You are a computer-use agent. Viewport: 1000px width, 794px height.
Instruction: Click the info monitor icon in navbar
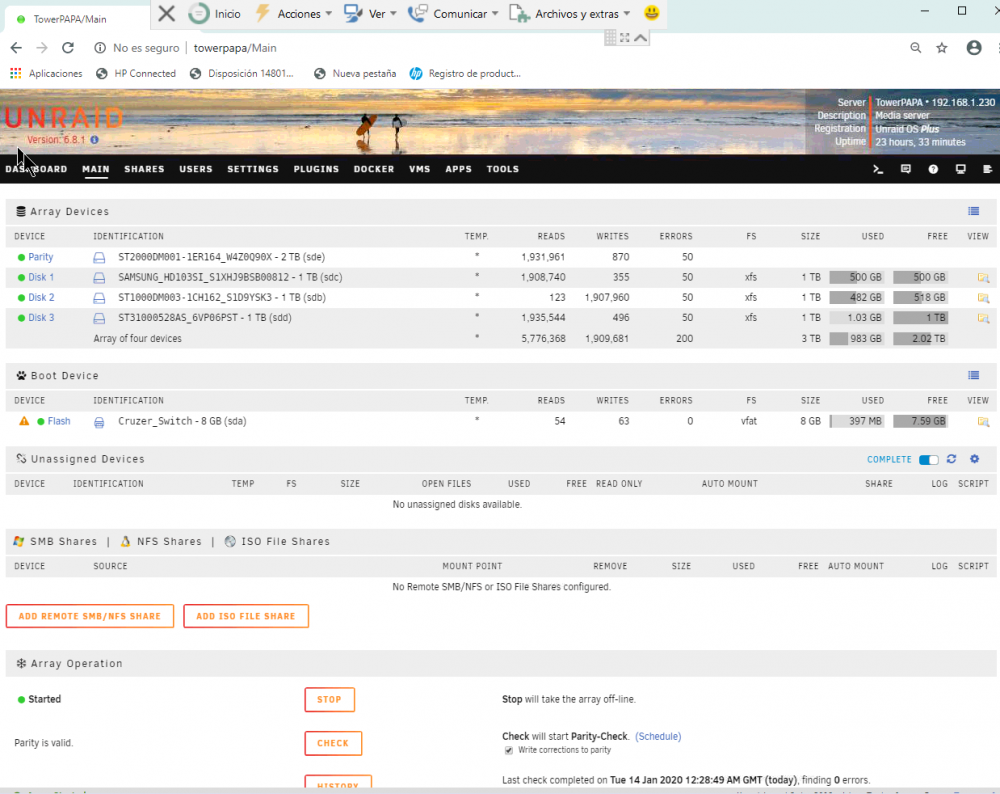point(960,169)
